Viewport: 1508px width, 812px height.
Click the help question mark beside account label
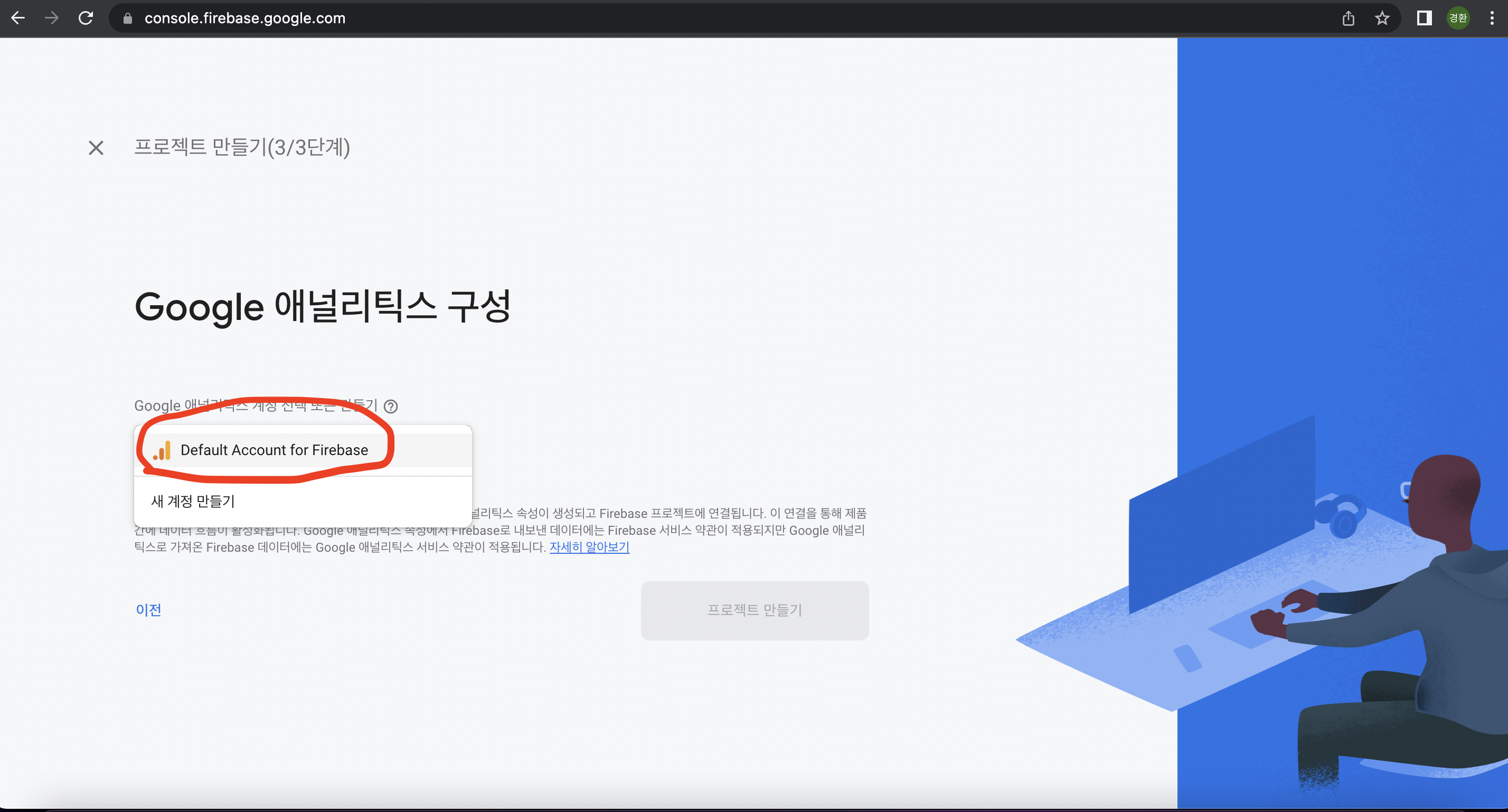coord(391,407)
